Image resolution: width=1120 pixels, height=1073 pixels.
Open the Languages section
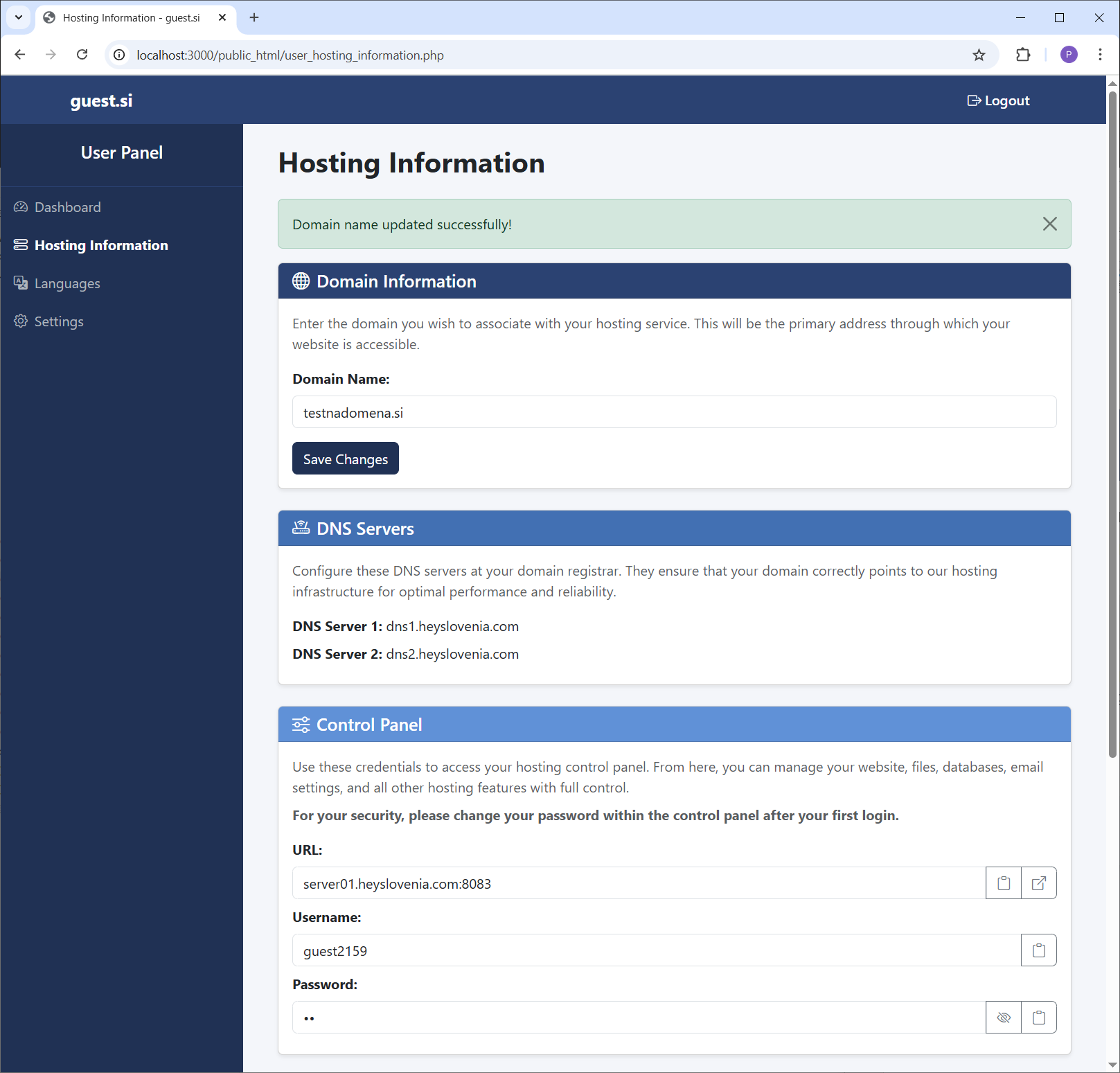pos(66,283)
